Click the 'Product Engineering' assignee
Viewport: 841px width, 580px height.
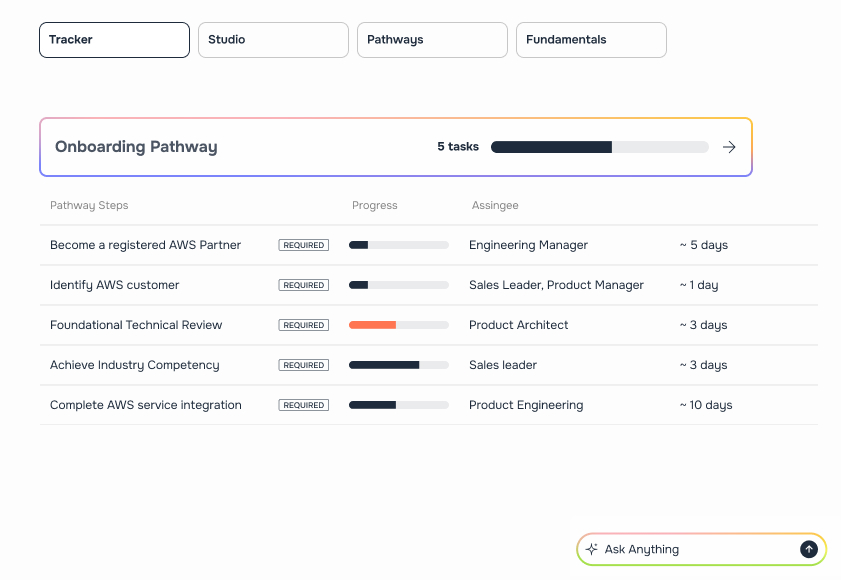tap(526, 405)
